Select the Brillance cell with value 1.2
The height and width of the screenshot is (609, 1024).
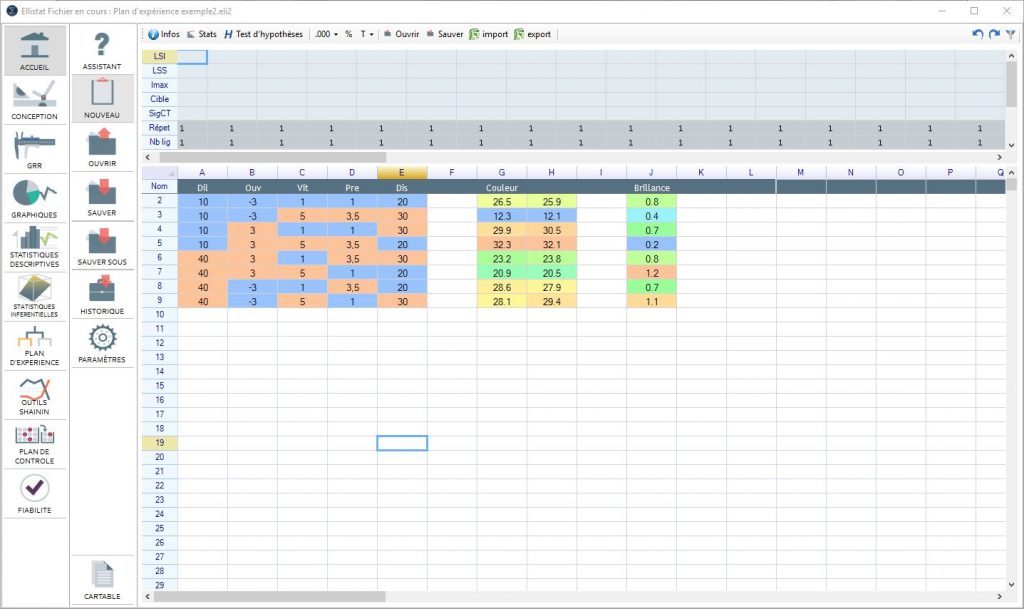pyautogui.click(x=651, y=273)
